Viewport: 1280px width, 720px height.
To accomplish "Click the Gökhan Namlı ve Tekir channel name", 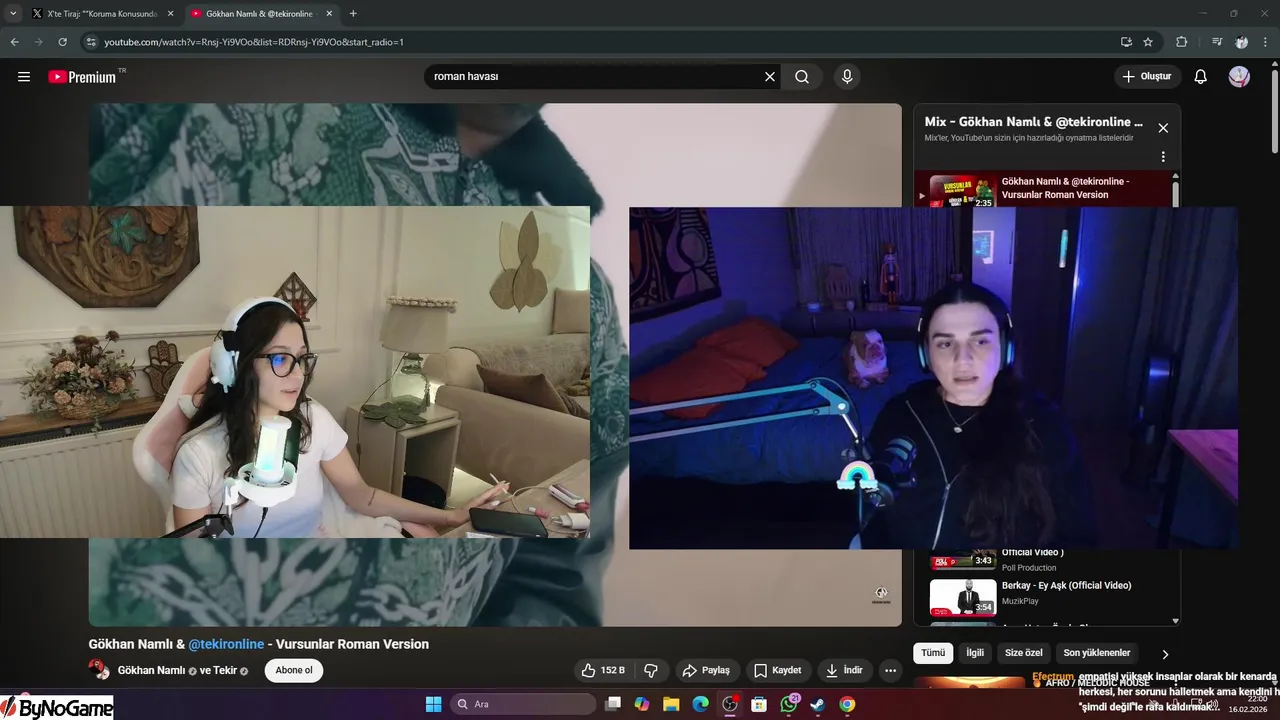I will pyautogui.click(x=182, y=670).
